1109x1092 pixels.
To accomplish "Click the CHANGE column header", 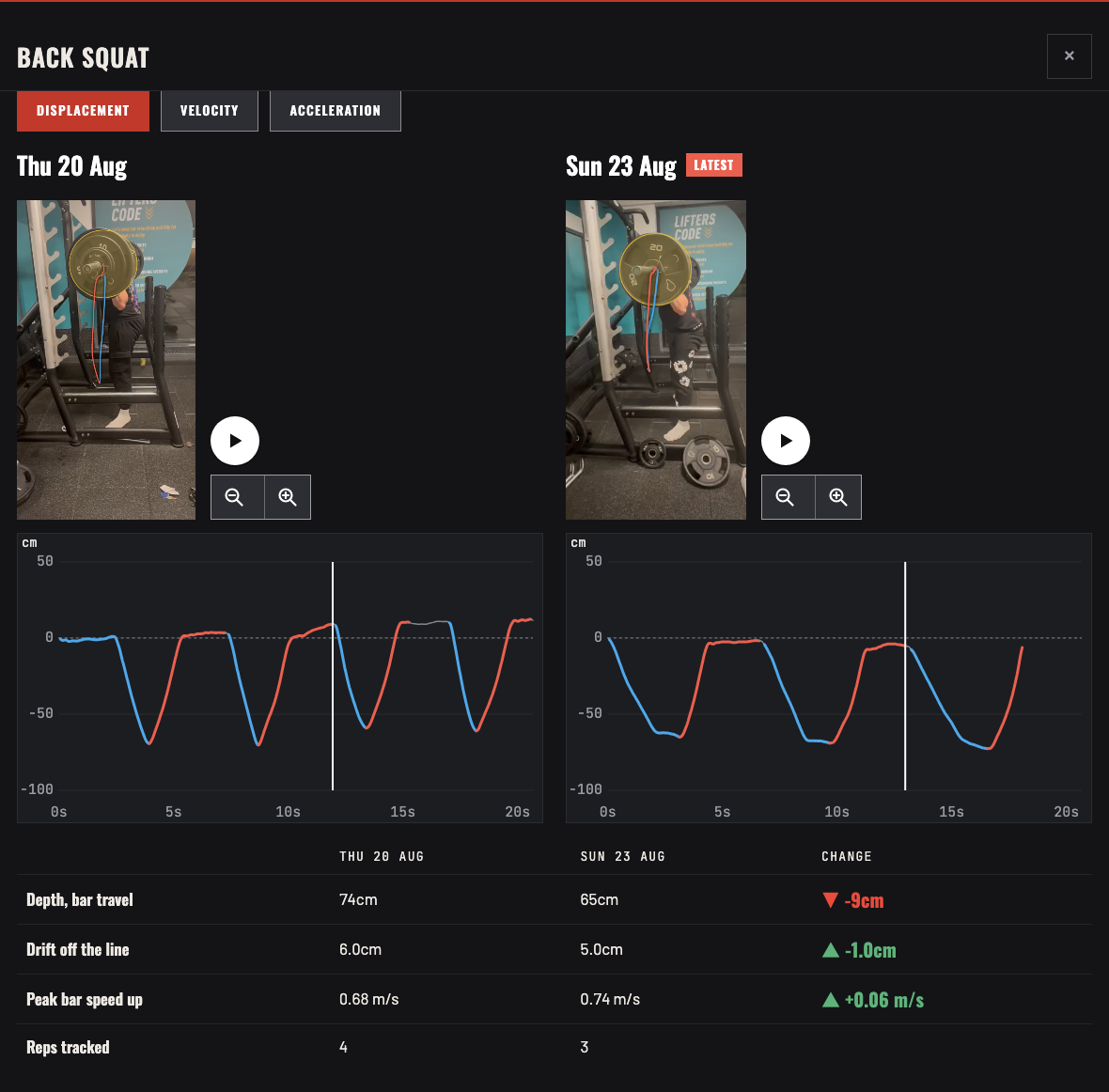I will pyautogui.click(x=847, y=856).
